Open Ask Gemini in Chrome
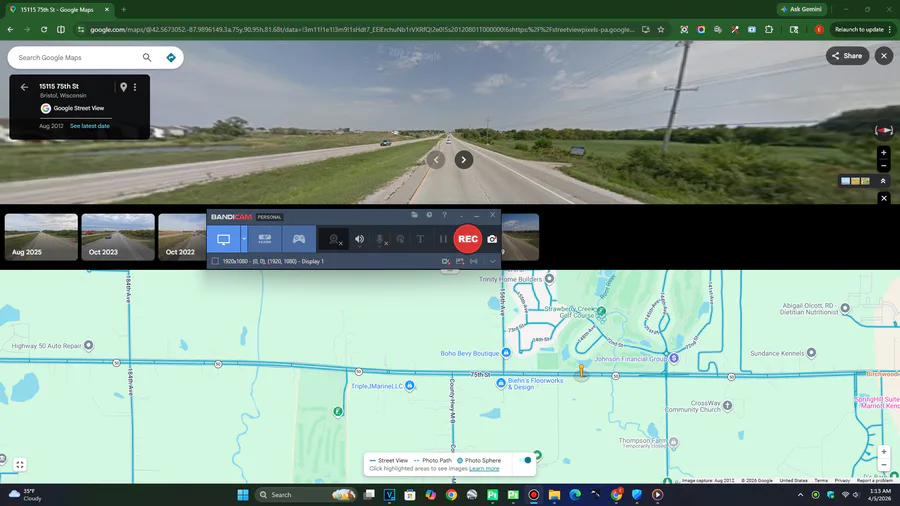 801,9
